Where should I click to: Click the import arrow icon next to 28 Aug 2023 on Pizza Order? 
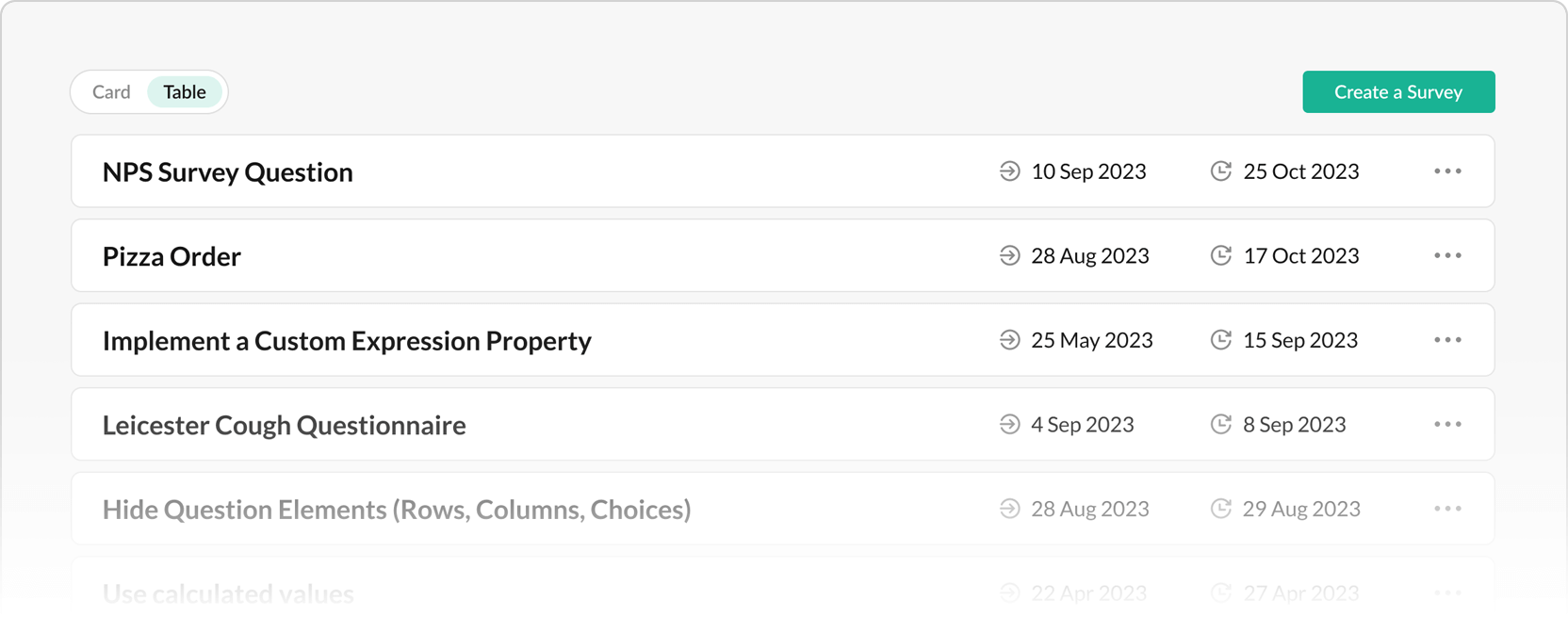pos(1009,255)
